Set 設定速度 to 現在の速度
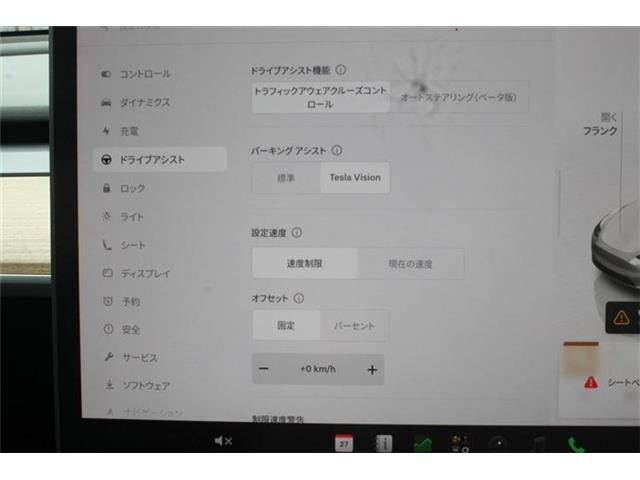Screen dimensions: 640x480 (x=411, y=264)
